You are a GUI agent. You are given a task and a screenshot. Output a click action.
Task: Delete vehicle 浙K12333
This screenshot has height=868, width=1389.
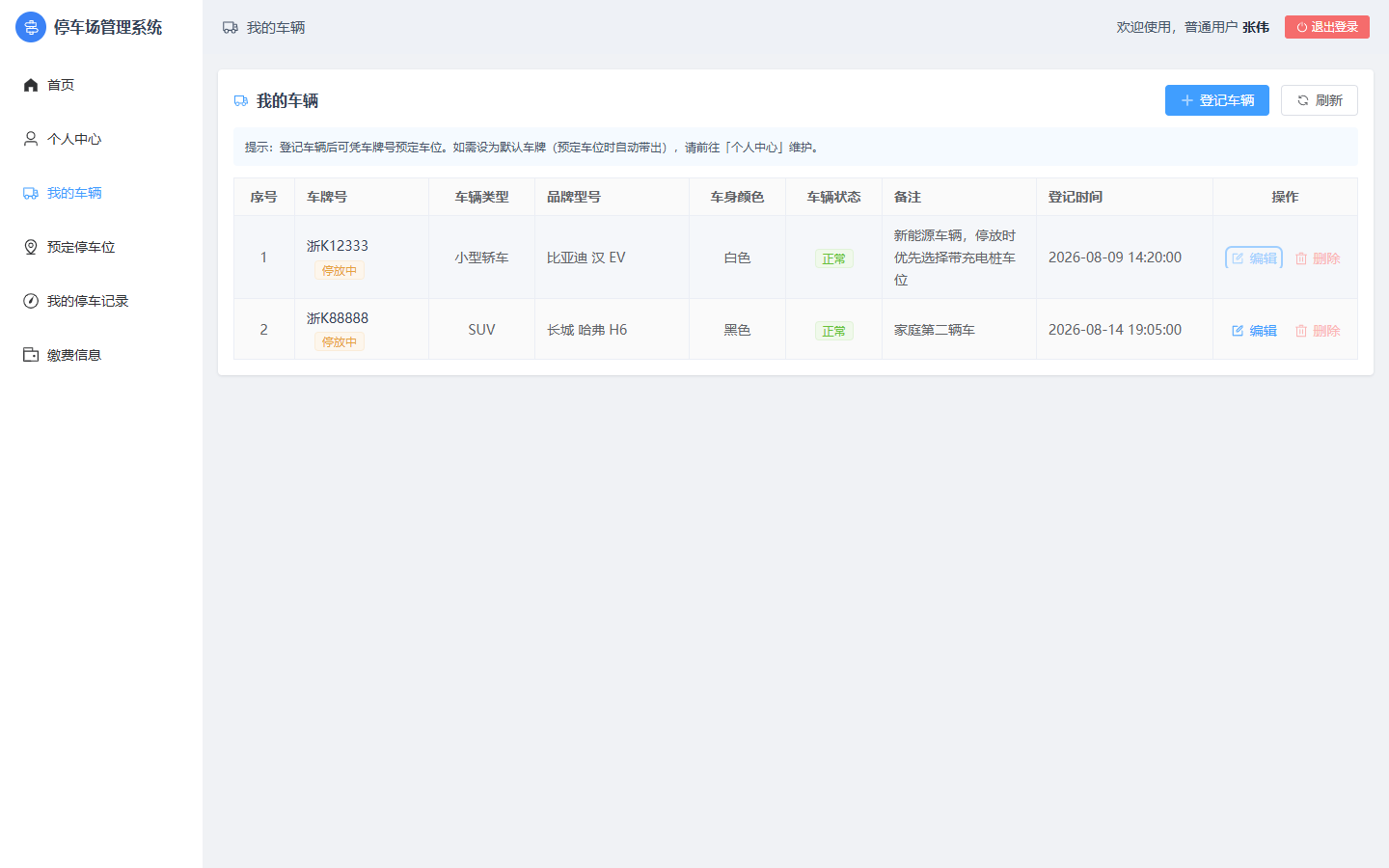point(1318,258)
